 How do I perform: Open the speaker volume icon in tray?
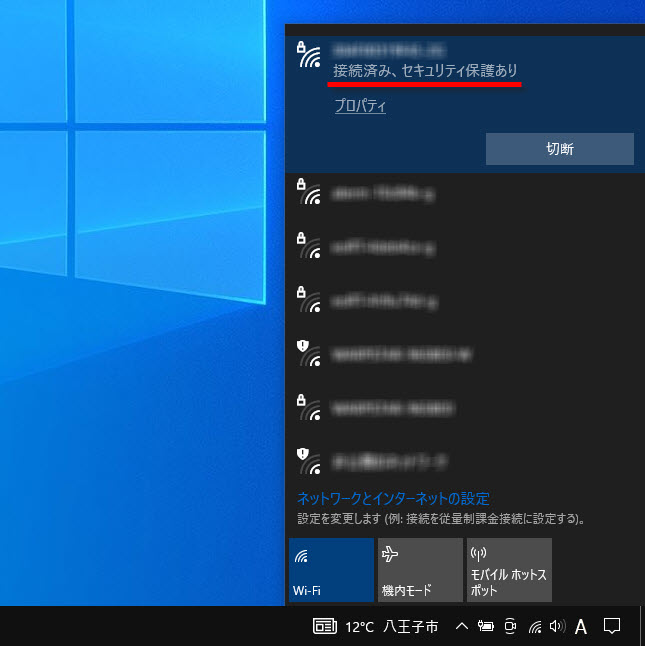click(557, 627)
